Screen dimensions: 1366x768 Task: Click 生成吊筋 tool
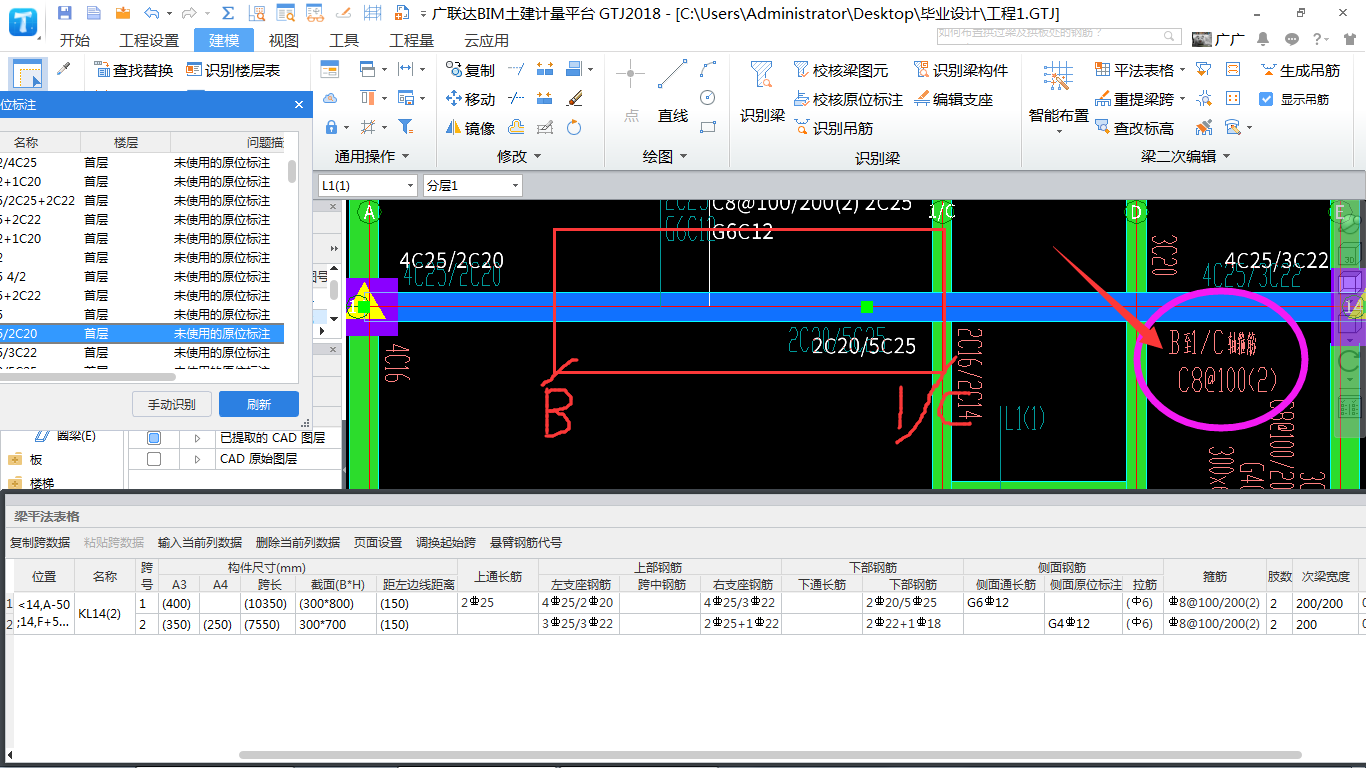1300,70
